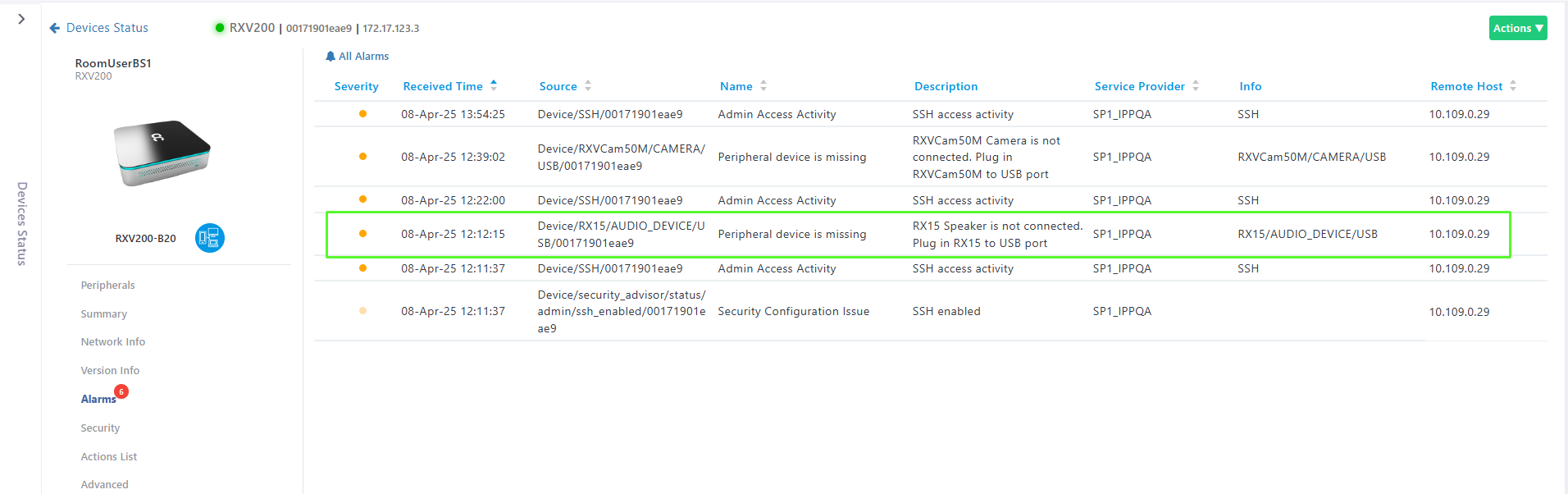Click the RXV200-B20 model label
1568x494 pixels.
(145, 239)
